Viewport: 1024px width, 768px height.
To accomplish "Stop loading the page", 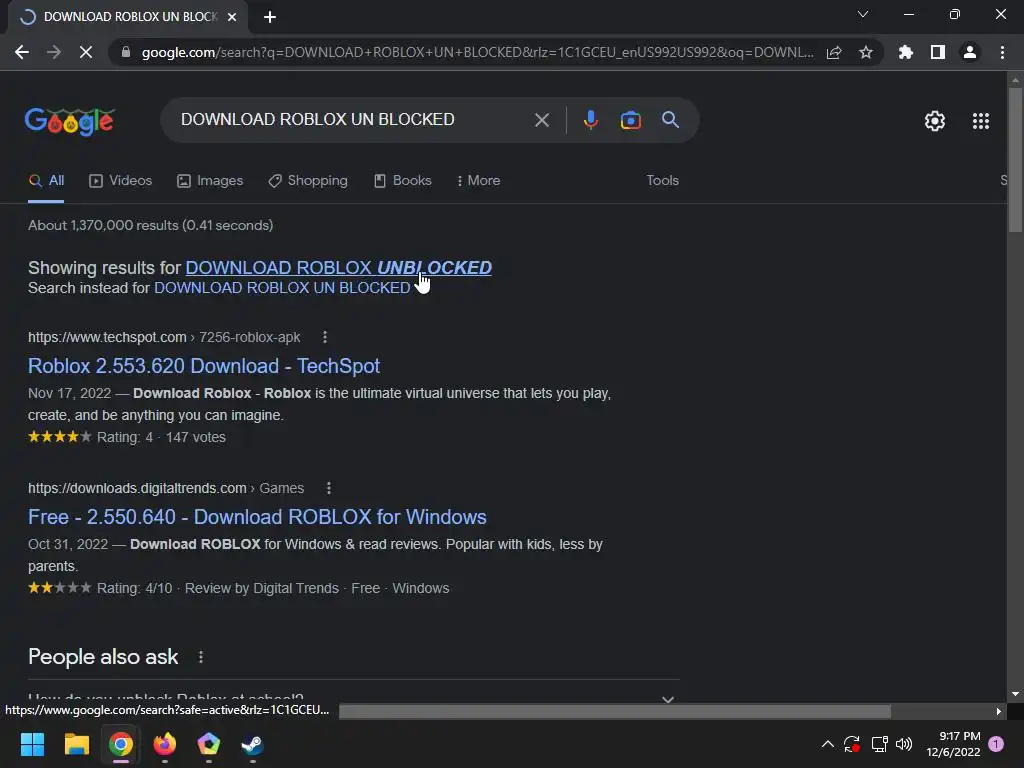I will click(86, 52).
